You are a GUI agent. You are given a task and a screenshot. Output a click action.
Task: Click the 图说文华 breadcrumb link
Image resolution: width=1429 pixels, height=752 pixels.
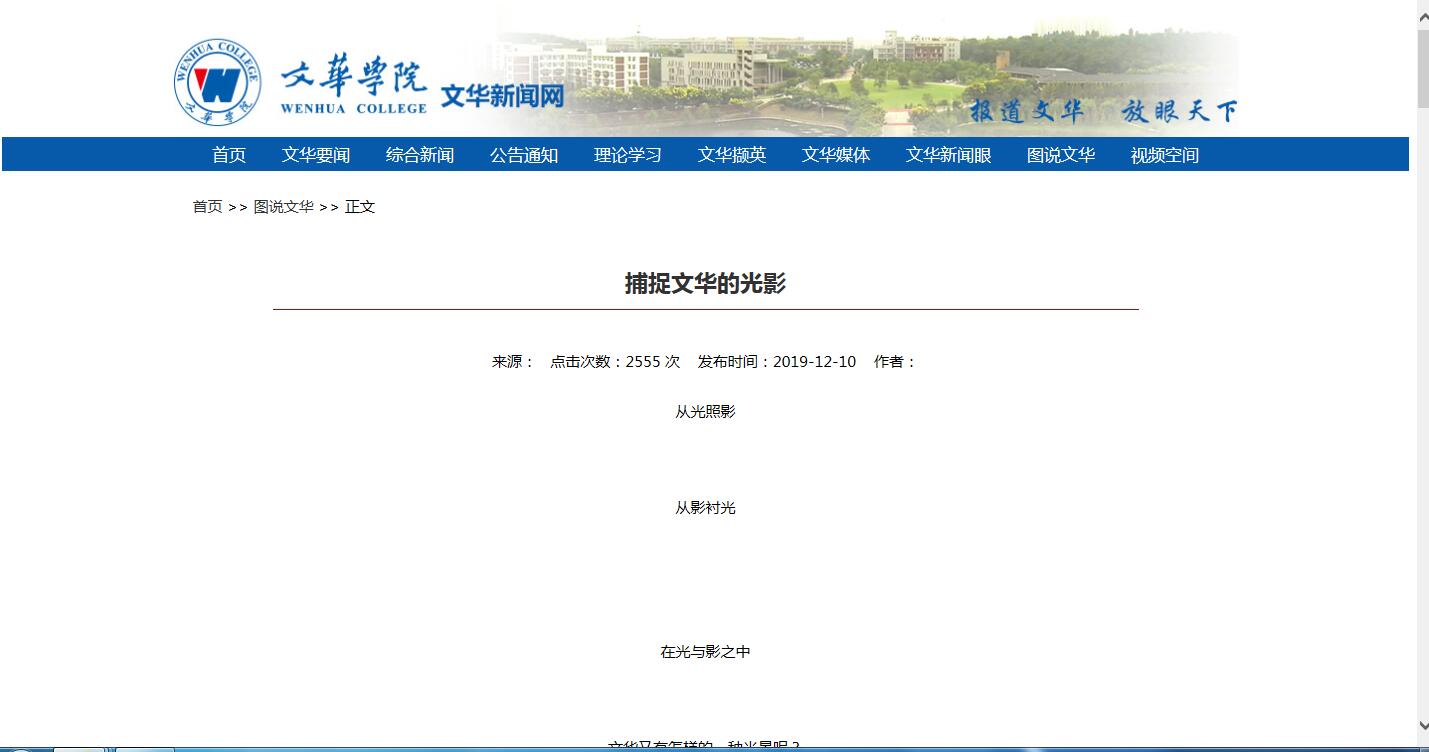pos(284,207)
